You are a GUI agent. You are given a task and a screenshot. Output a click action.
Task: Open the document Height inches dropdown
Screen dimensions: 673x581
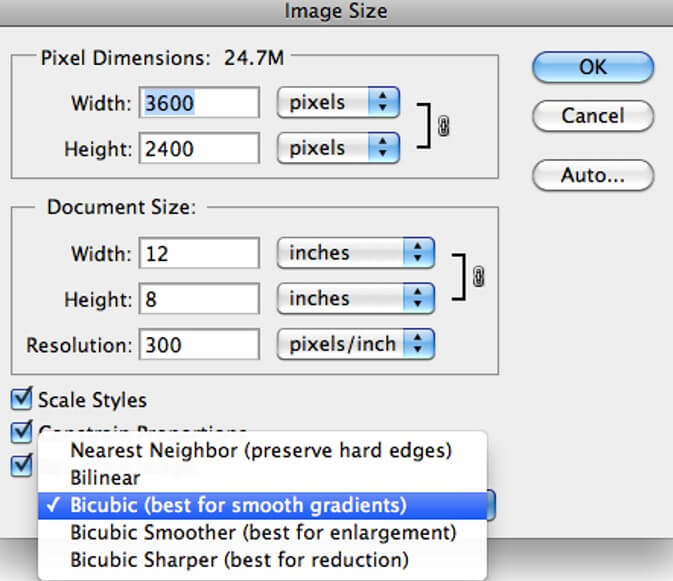(356, 298)
